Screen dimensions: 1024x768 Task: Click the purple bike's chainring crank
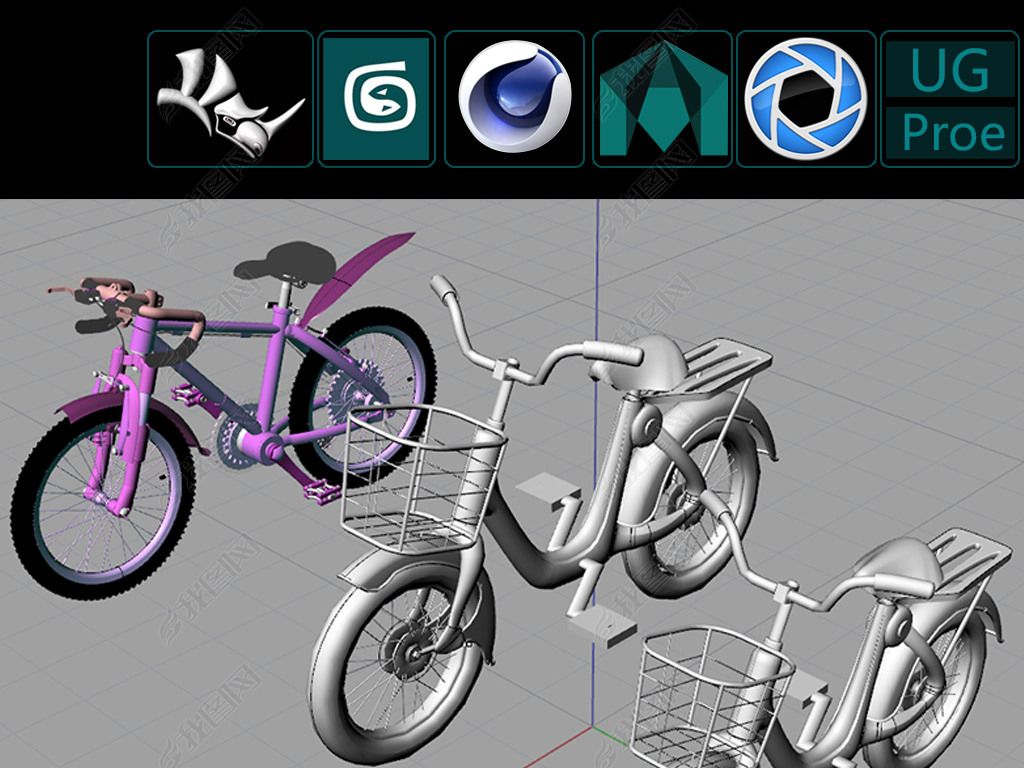[238, 440]
